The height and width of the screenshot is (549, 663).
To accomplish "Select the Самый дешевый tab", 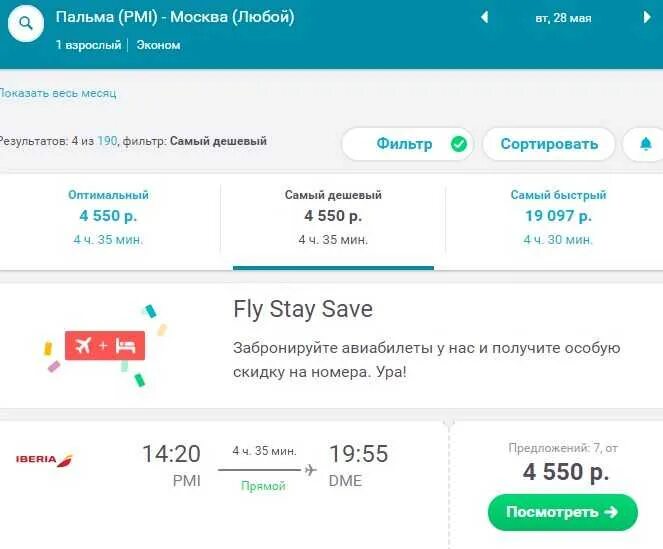I will coord(333,217).
